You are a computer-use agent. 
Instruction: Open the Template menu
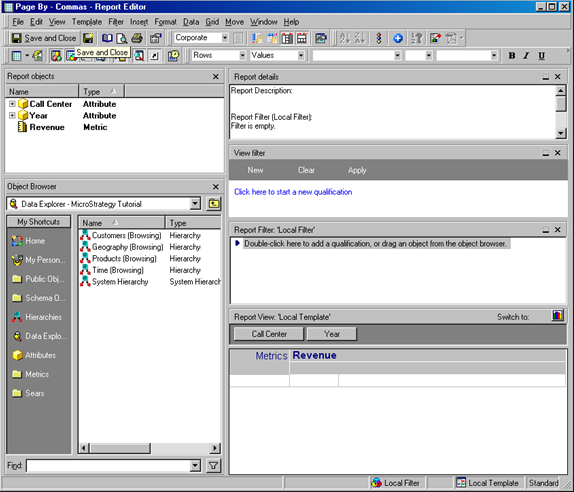87,22
